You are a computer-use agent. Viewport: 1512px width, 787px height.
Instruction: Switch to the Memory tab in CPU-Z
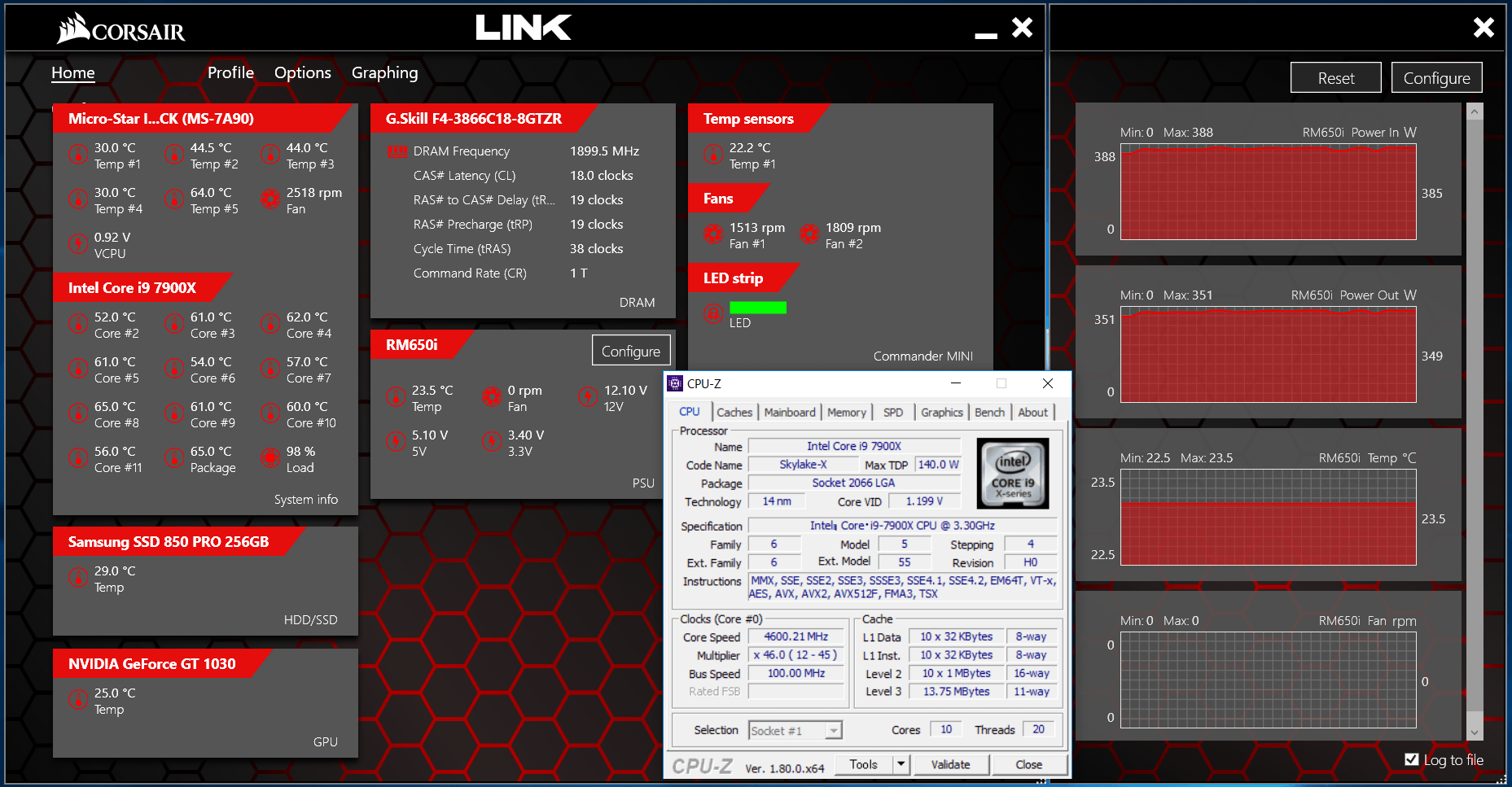(x=847, y=413)
